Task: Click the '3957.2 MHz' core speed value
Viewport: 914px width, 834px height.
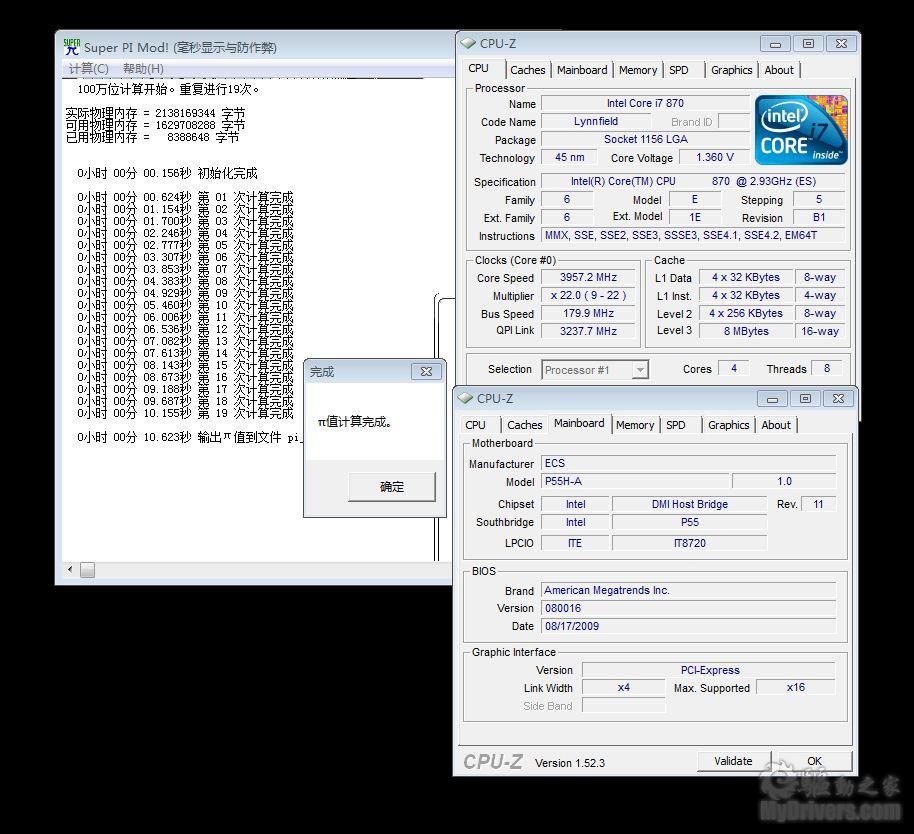Action: (x=588, y=277)
